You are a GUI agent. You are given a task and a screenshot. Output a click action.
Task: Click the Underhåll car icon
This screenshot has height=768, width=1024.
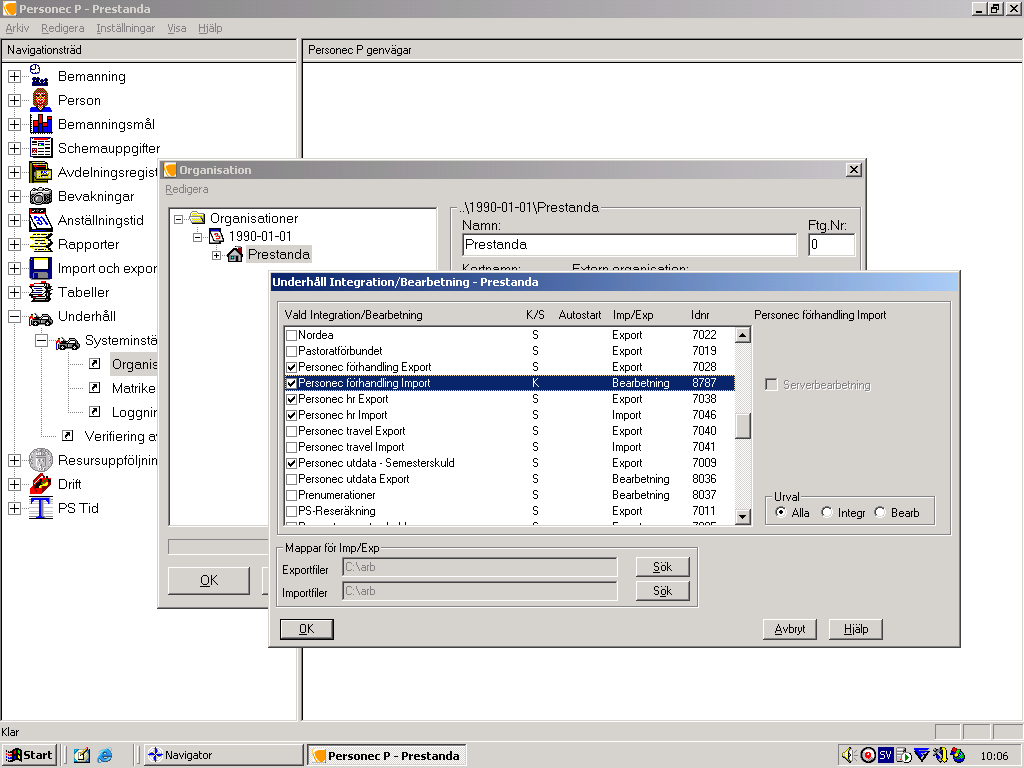click(40, 317)
